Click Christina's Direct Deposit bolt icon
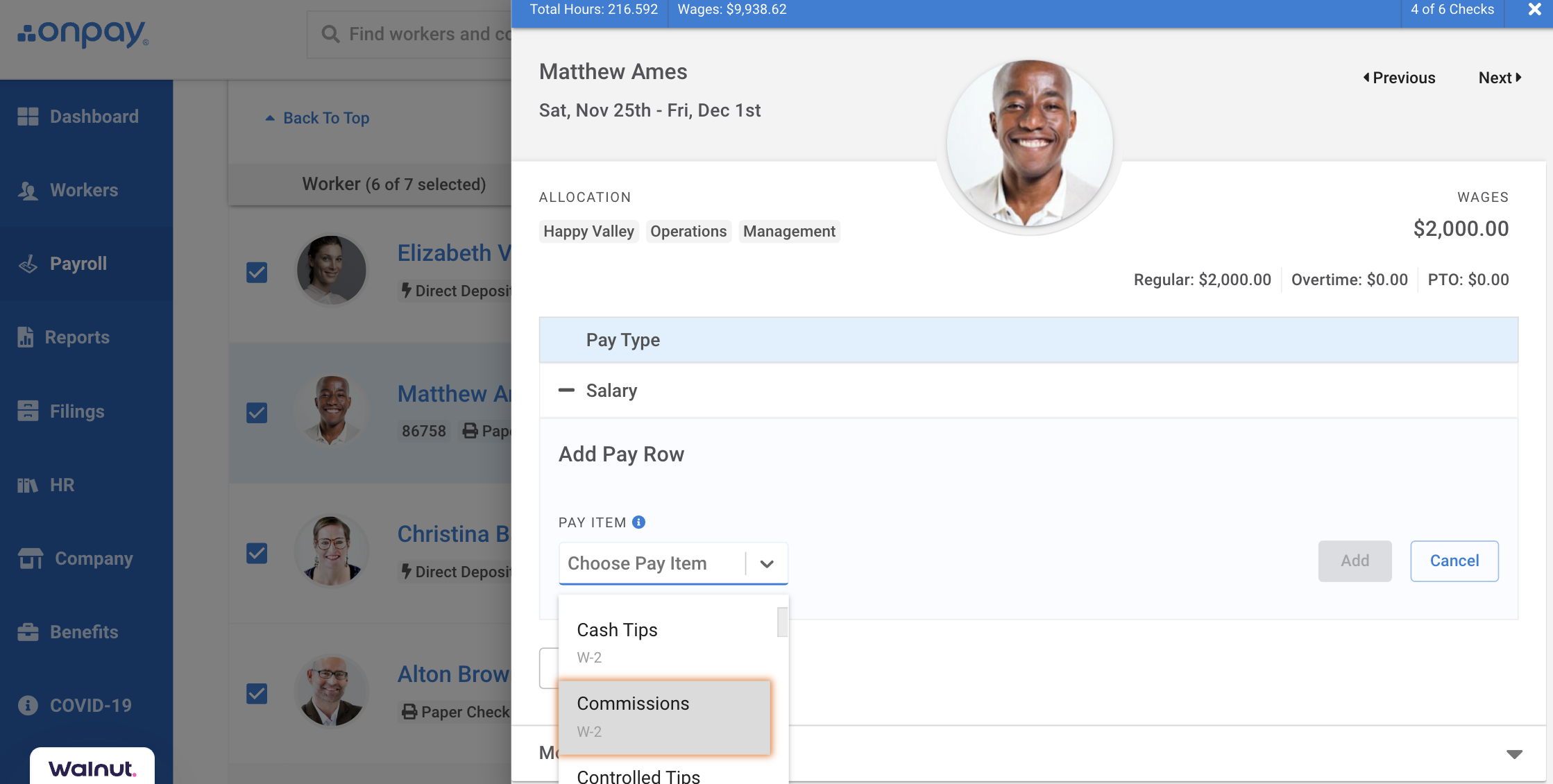1553x784 pixels. pyautogui.click(x=406, y=571)
